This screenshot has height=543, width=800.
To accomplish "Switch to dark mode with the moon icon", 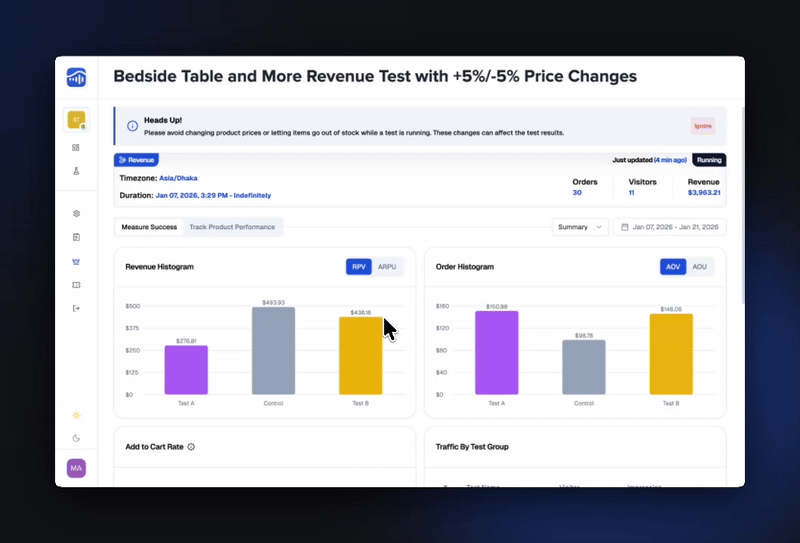I will 76,438.
